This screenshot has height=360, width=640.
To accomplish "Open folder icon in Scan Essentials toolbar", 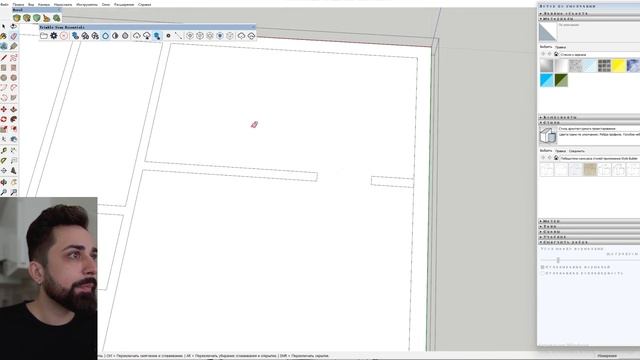I will pos(44,36).
